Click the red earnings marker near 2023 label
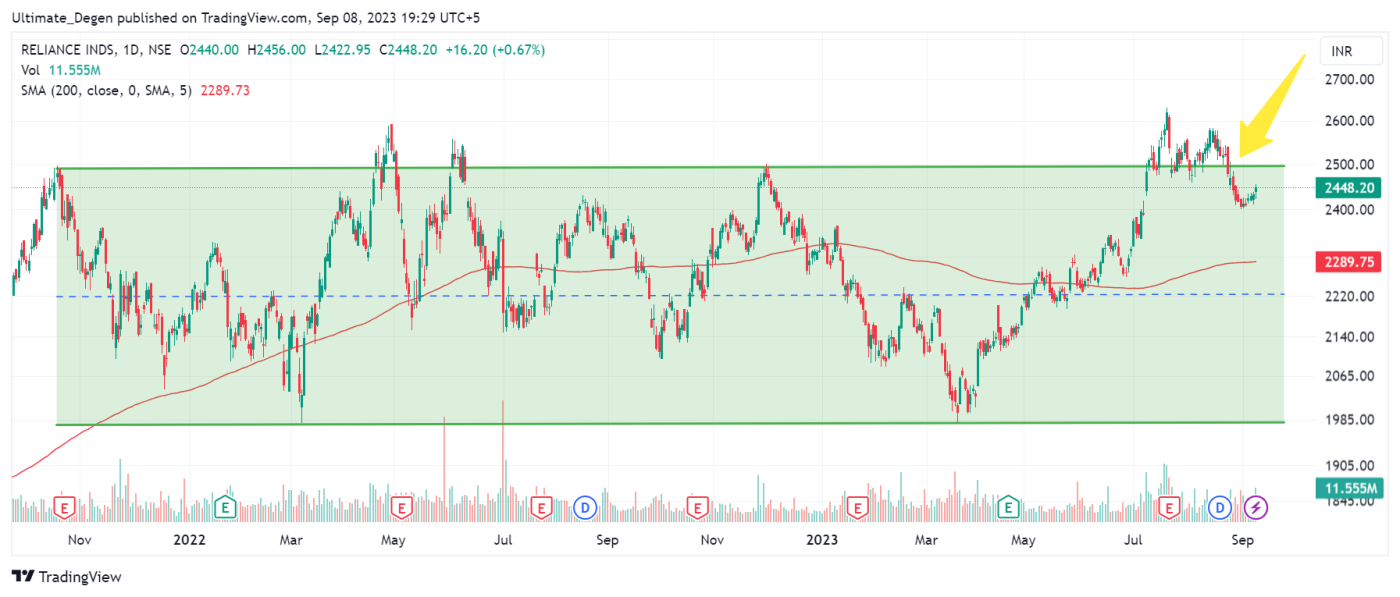The width and height of the screenshot is (1400, 597). [857, 508]
